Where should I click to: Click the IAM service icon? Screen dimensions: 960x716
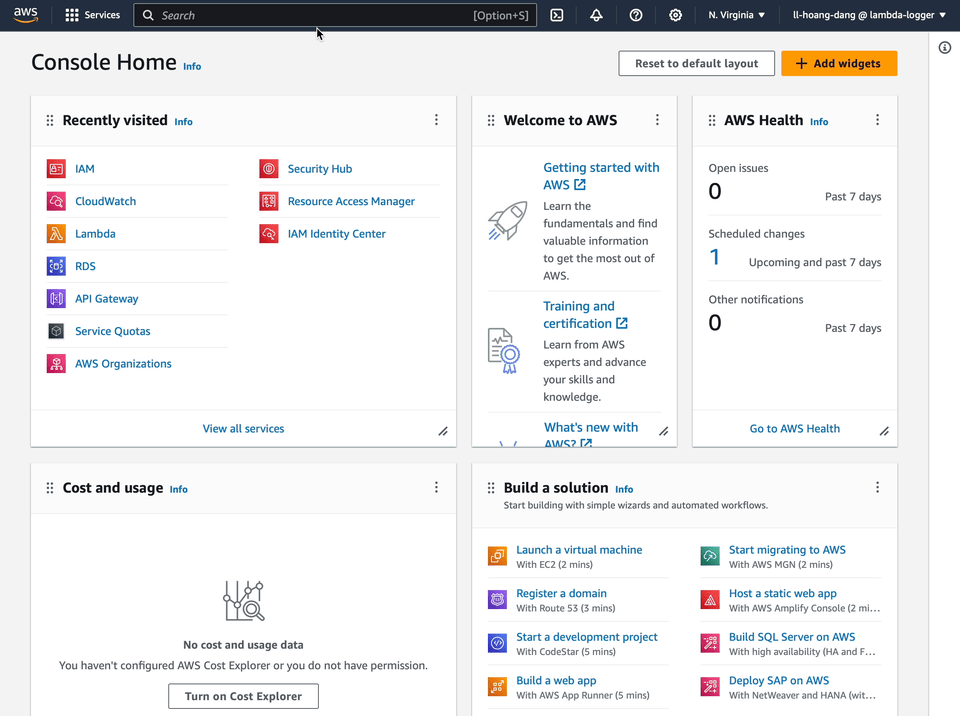point(56,168)
